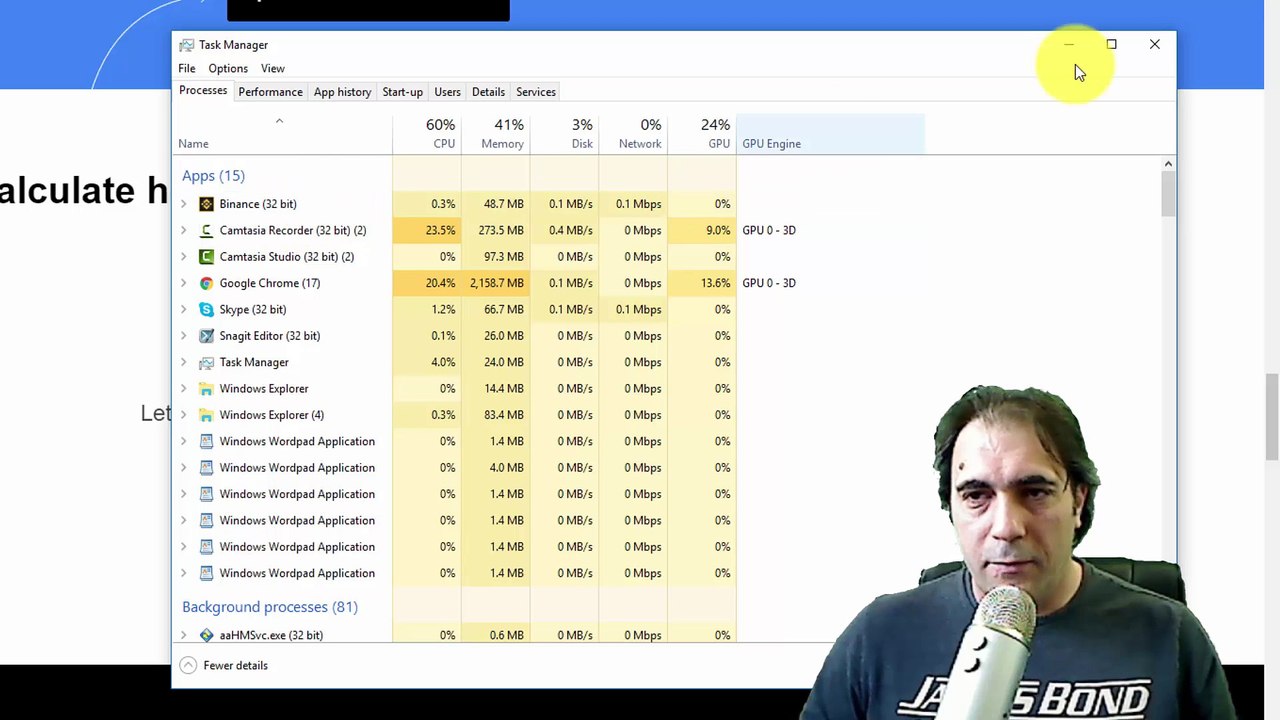
Task: Click the Google Chrome process icon
Action: (206, 283)
